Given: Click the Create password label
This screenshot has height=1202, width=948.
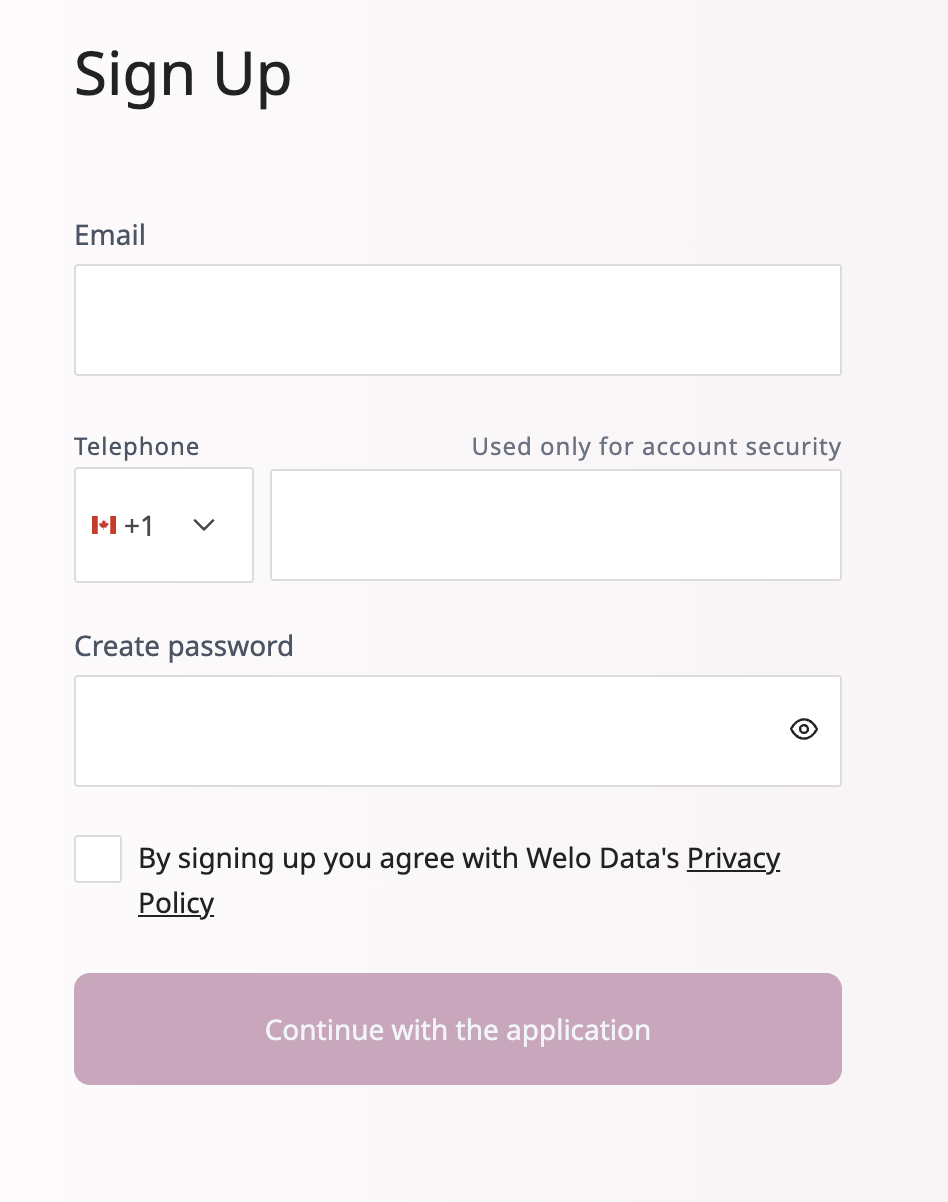Looking at the screenshot, I should coord(184,646).
